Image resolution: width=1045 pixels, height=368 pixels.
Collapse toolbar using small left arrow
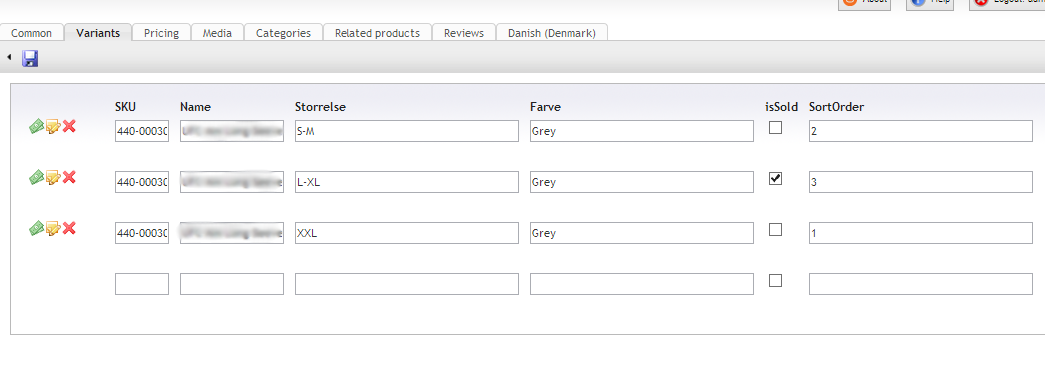point(9,58)
